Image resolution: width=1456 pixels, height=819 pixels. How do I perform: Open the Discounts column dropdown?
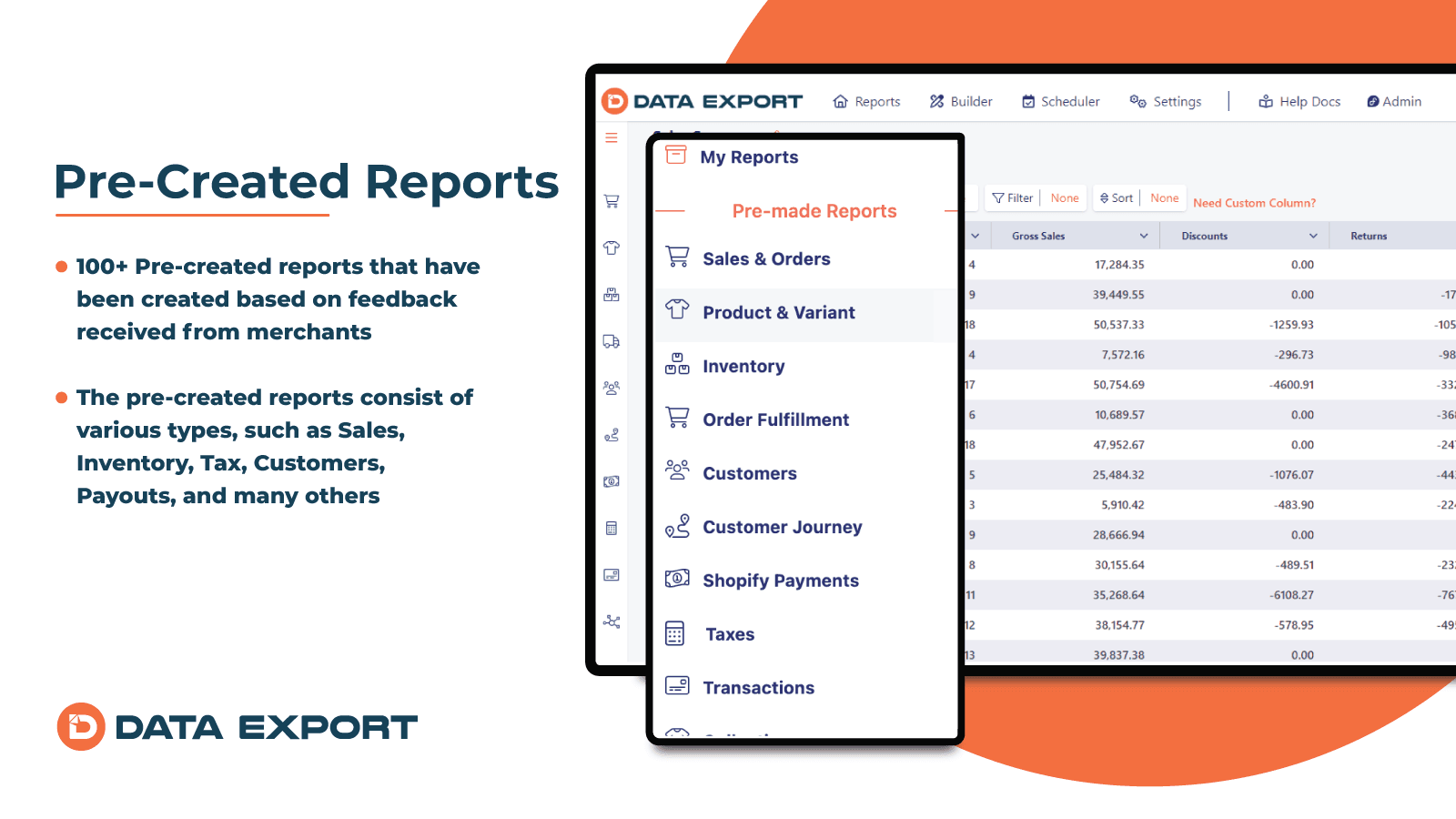coord(1313,235)
